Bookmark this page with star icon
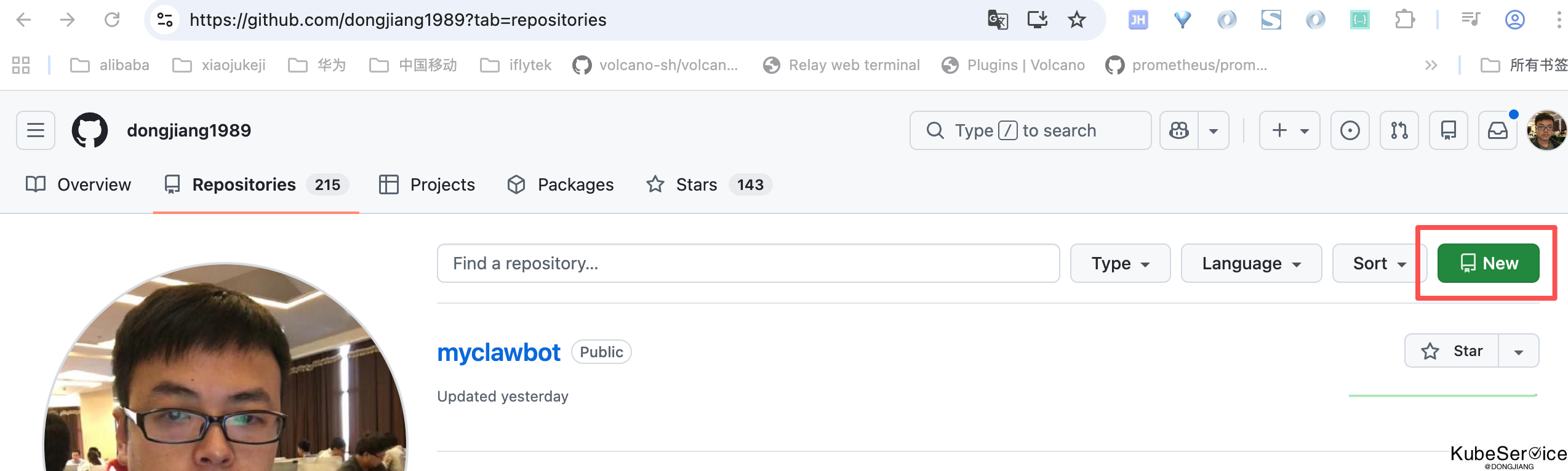 1076,20
